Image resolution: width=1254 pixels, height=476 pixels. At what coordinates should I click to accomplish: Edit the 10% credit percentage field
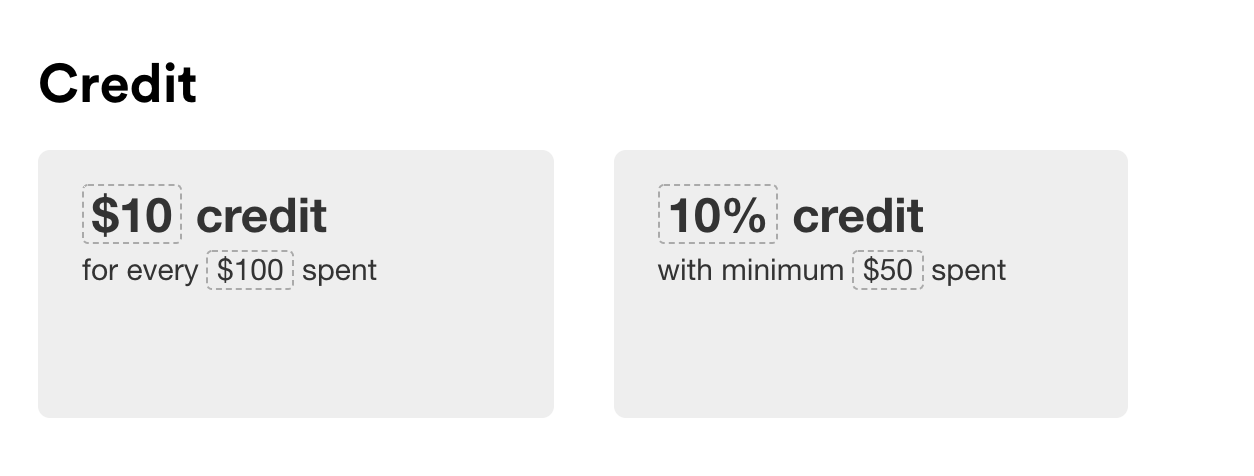click(718, 214)
